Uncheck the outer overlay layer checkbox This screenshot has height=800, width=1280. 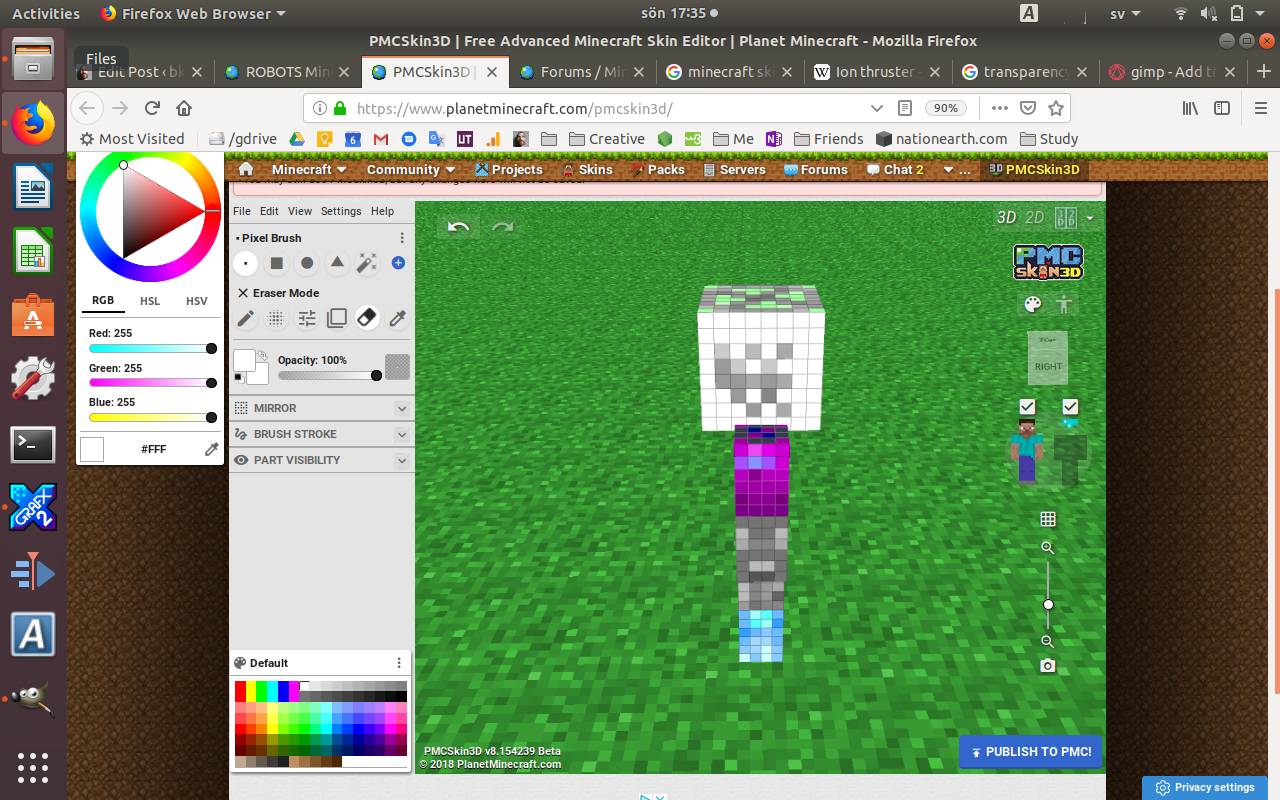tap(1070, 407)
